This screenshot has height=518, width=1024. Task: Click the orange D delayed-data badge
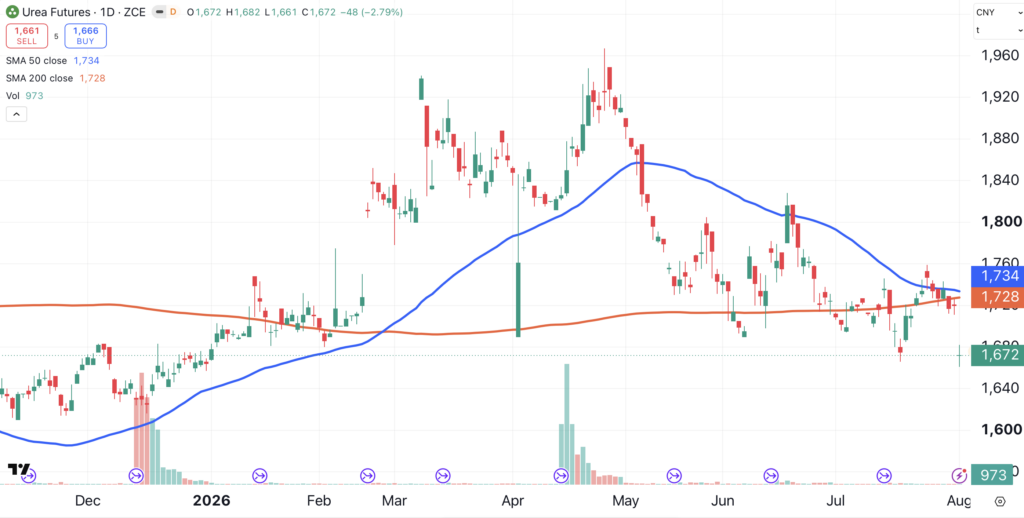[x=172, y=12]
